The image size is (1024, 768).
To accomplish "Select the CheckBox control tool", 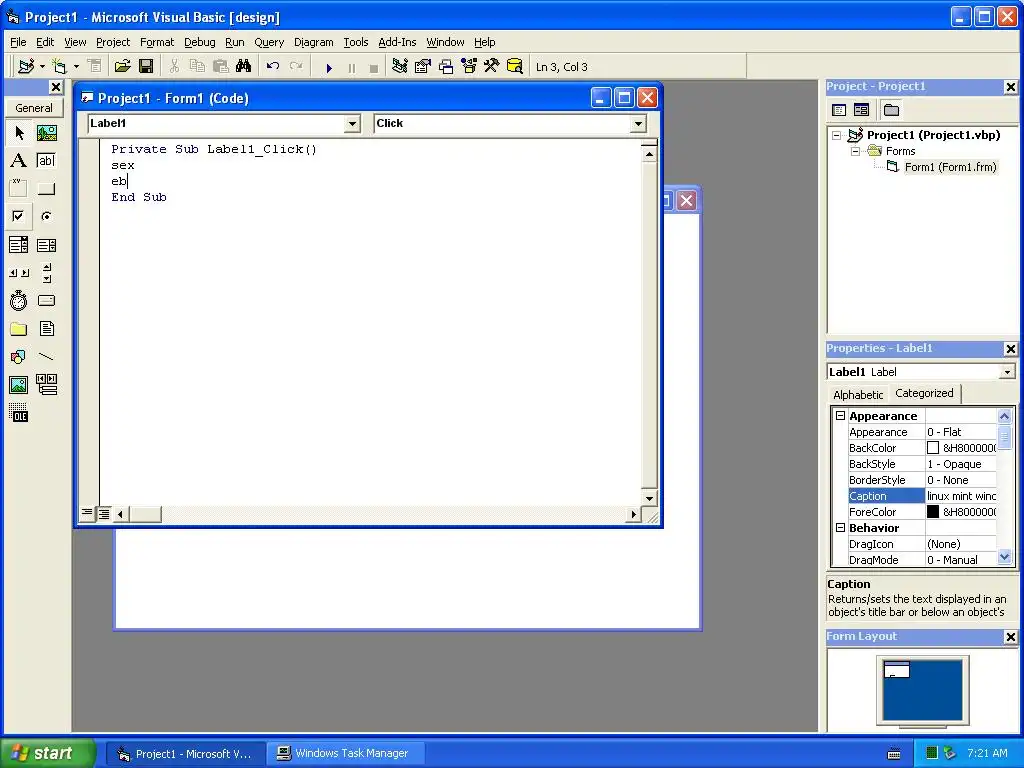I will click(19, 216).
